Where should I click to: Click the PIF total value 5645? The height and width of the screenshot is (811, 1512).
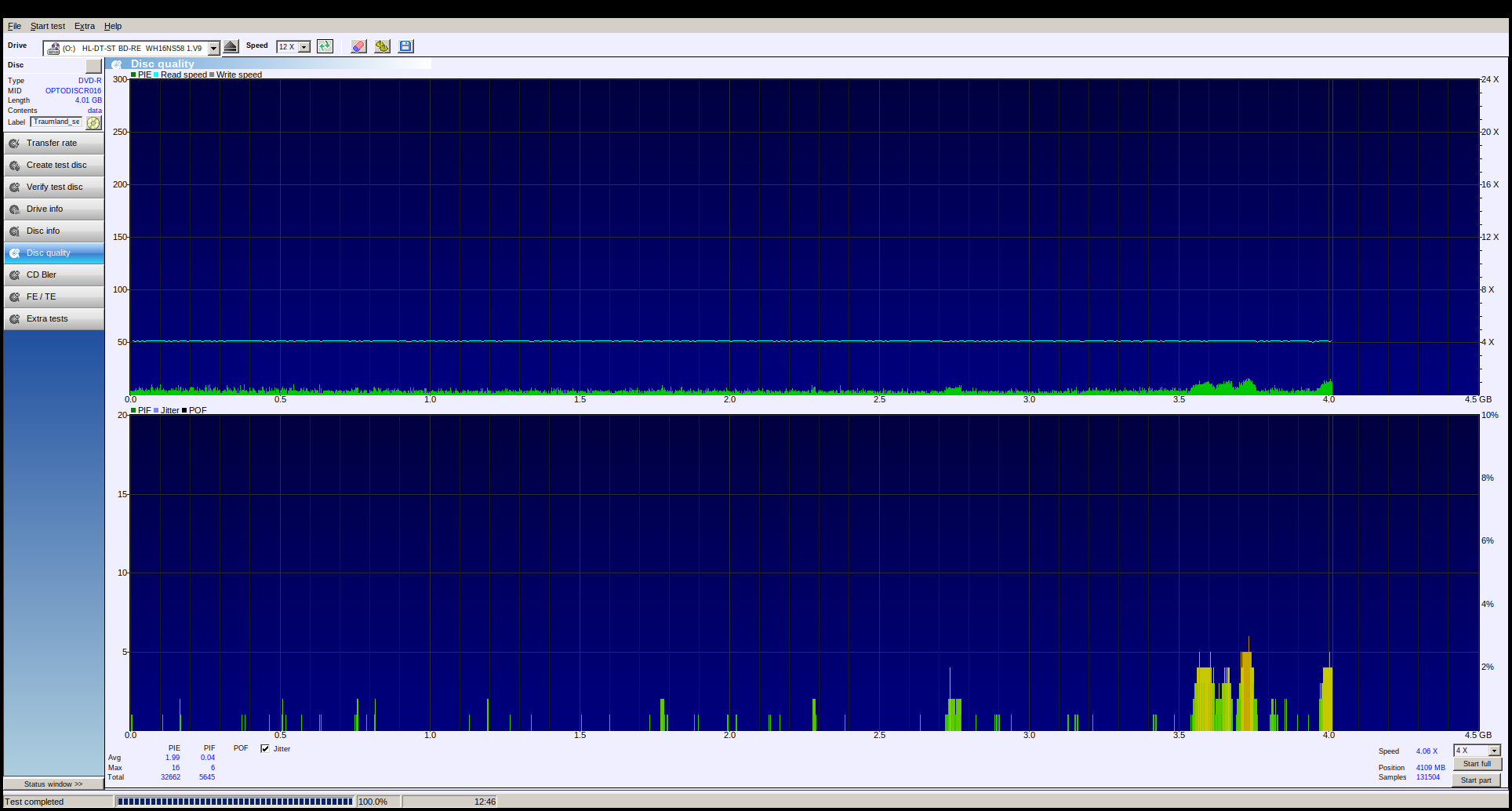coord(207,777)
